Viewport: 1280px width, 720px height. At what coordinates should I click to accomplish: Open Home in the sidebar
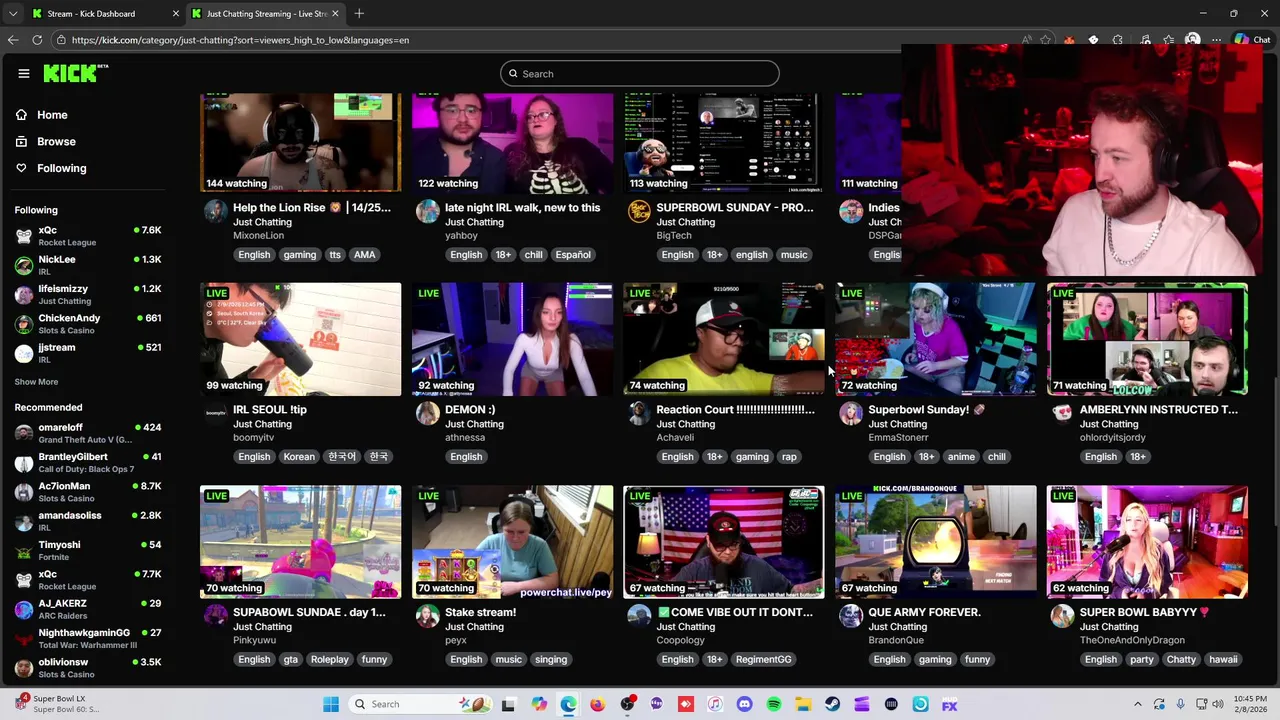pos(52,115)
